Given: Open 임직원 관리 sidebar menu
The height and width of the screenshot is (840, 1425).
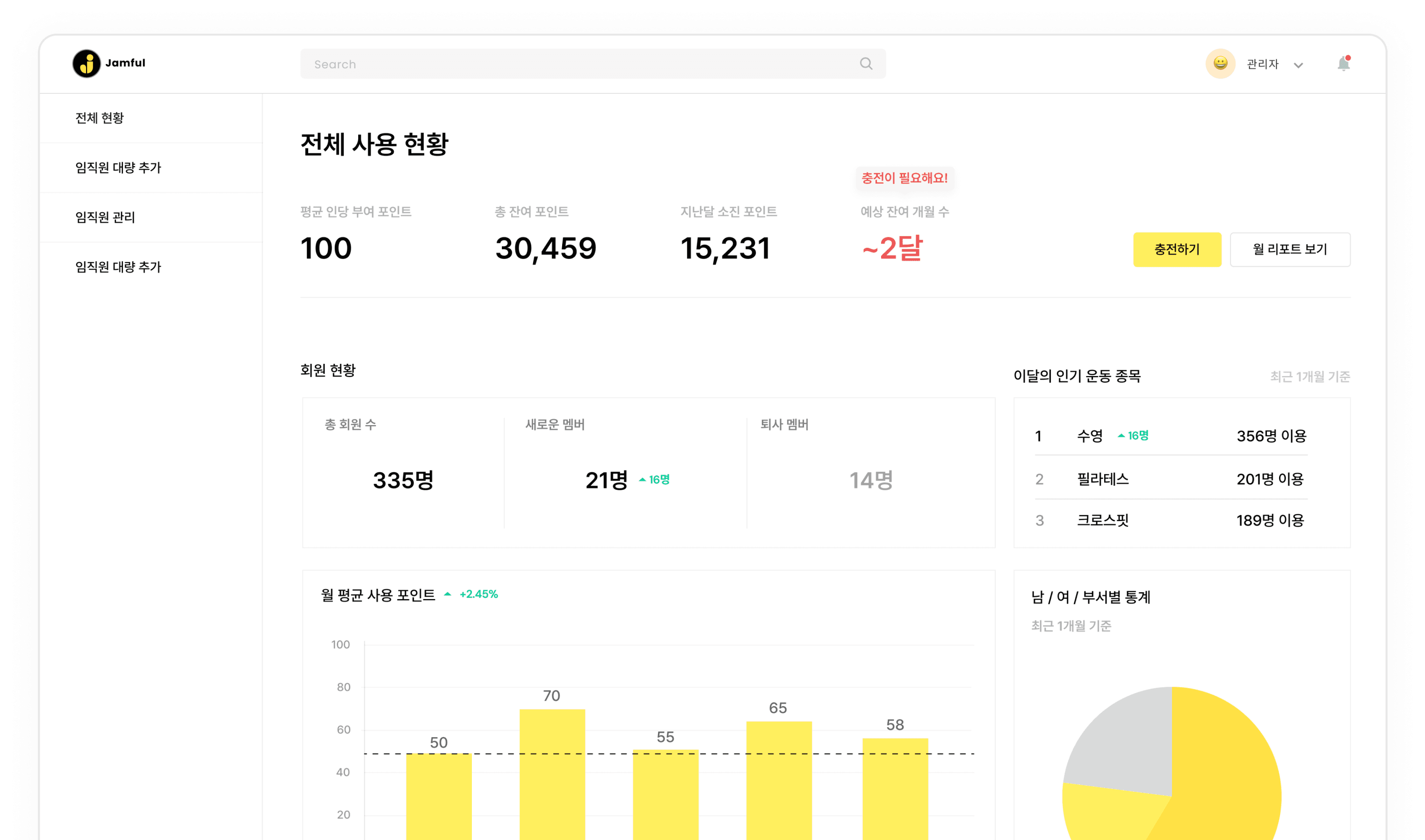Looking at the screenshot, I should point(105,217).
